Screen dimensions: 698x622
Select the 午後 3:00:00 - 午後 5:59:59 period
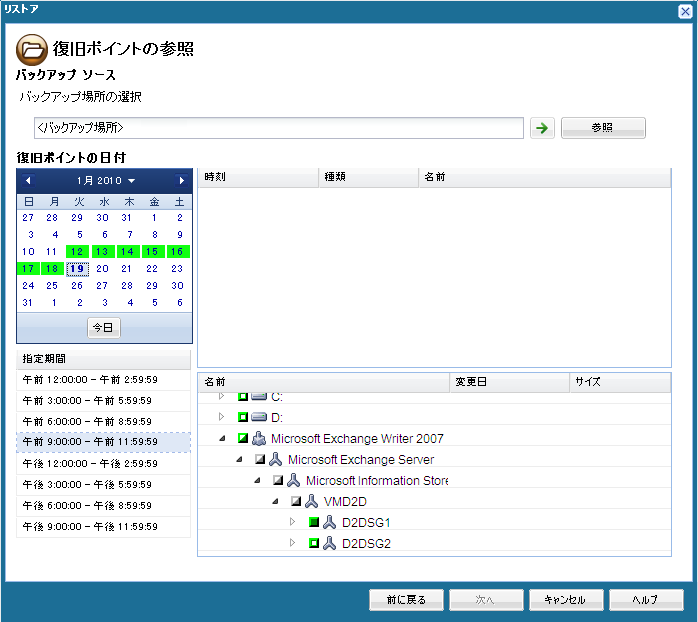point(103,484)
